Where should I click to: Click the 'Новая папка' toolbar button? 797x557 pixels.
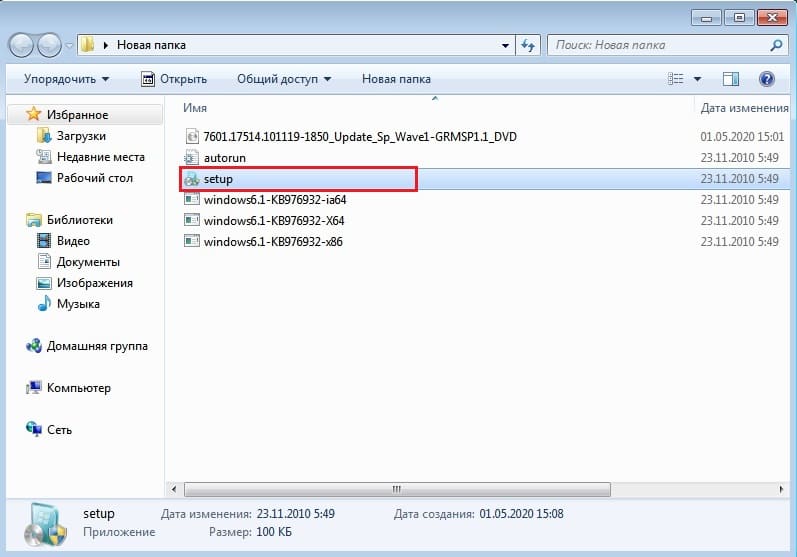point(396,79)
